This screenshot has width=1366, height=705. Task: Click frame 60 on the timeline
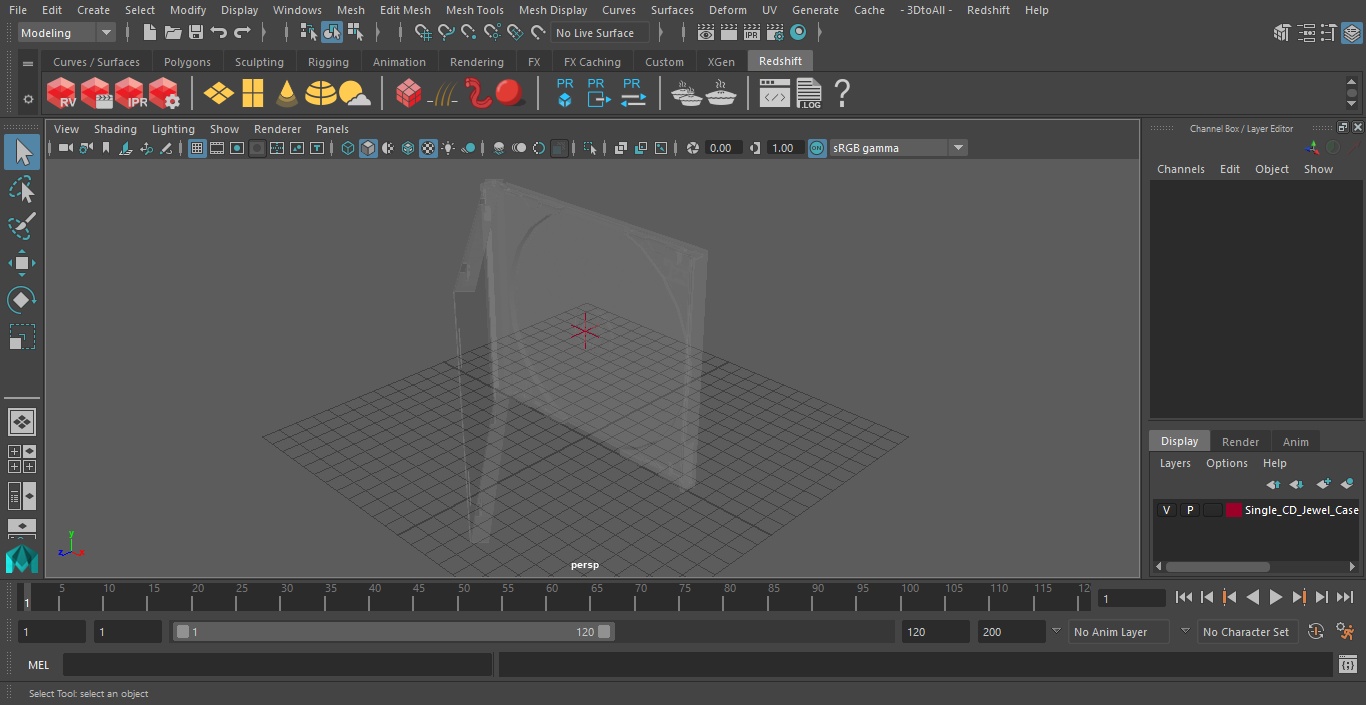[x=552, y=597]
